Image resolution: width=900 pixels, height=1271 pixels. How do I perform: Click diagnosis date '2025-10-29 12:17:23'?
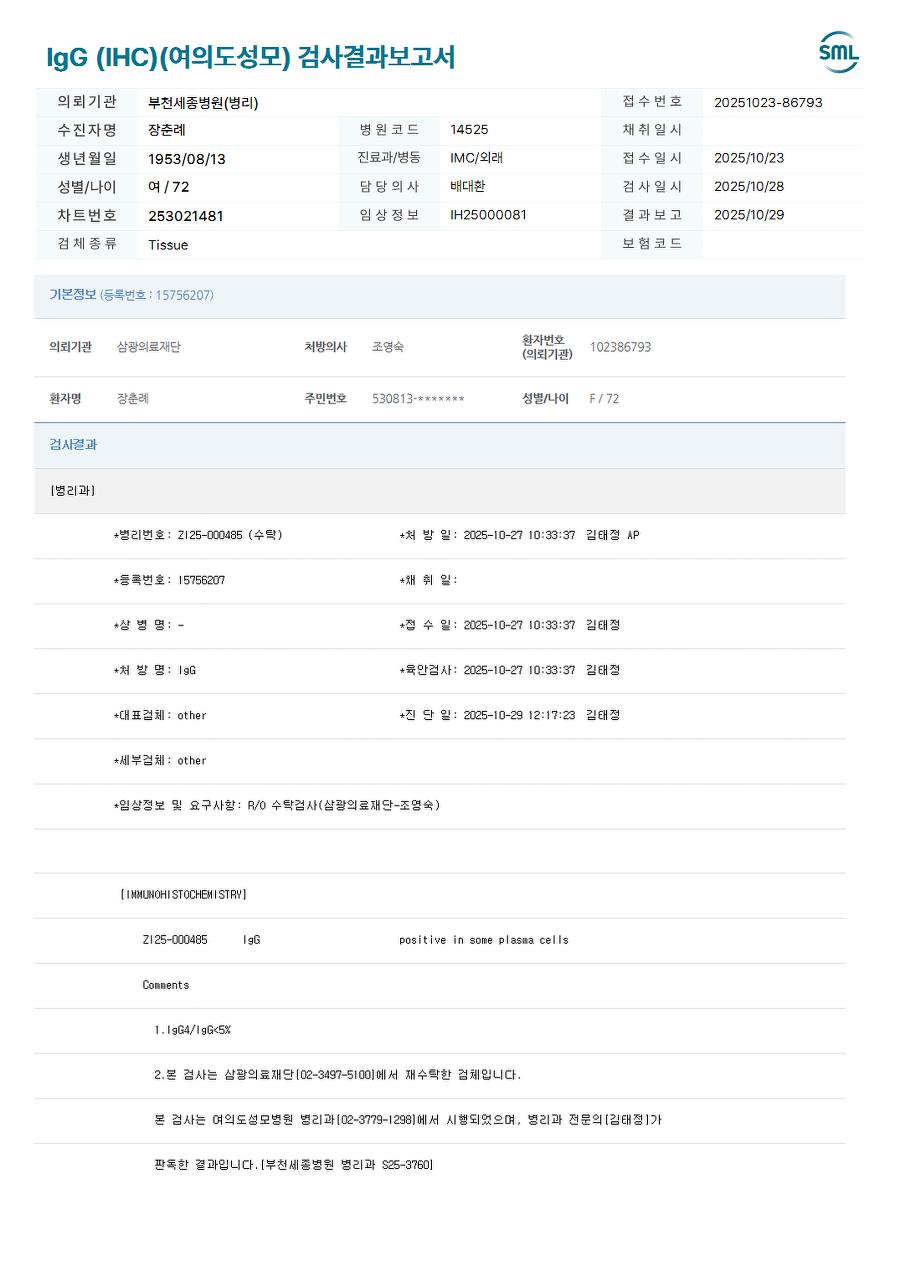[x=519, y=715]
